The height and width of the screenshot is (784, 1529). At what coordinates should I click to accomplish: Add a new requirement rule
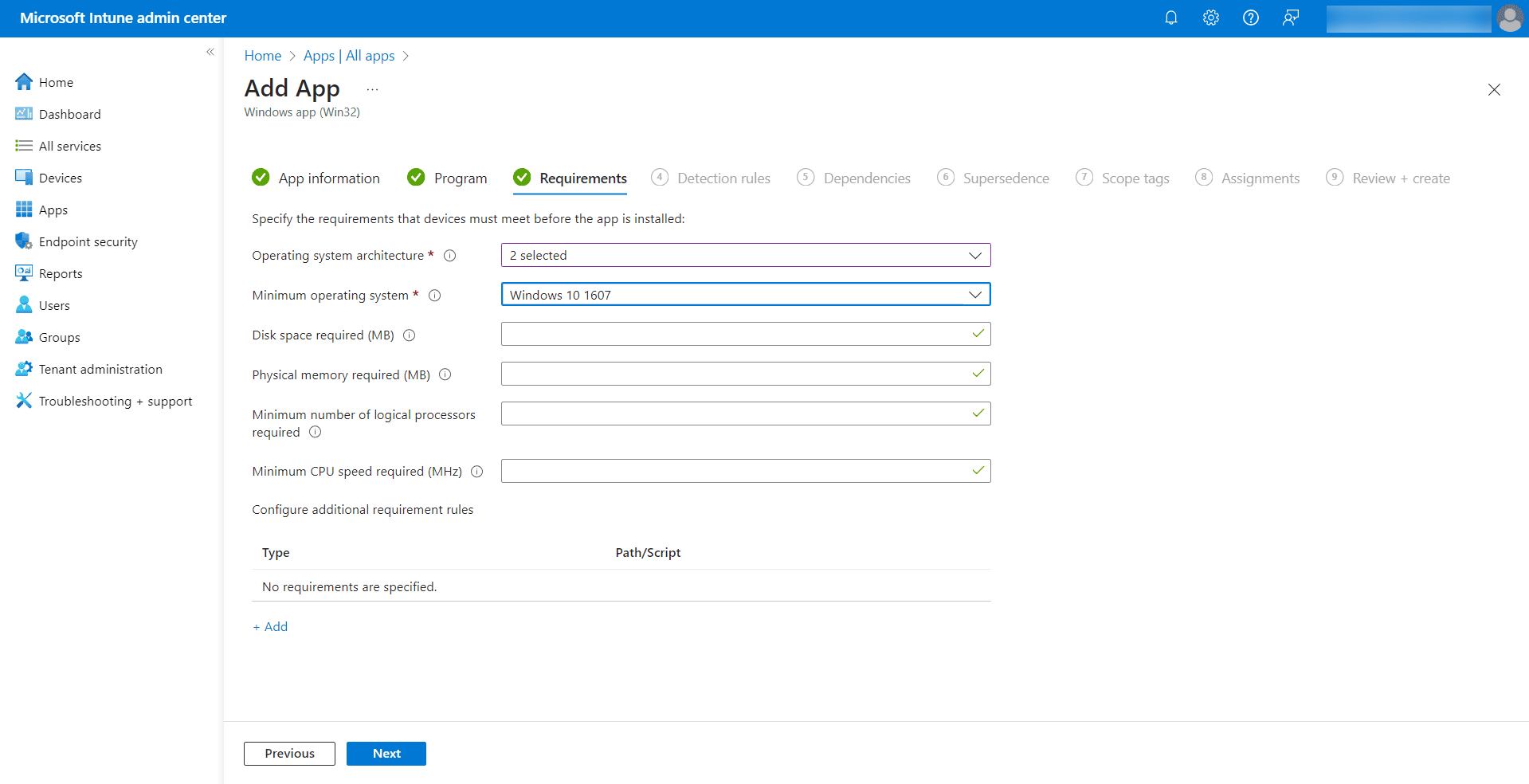click(x=270, y=627)
